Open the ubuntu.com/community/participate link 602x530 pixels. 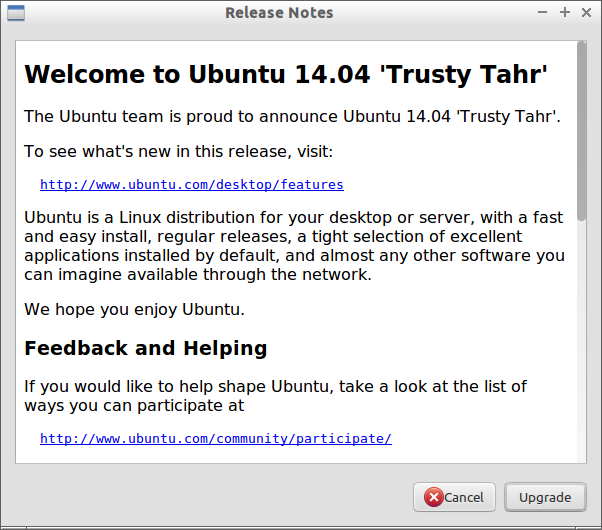(x=216, y=439)
